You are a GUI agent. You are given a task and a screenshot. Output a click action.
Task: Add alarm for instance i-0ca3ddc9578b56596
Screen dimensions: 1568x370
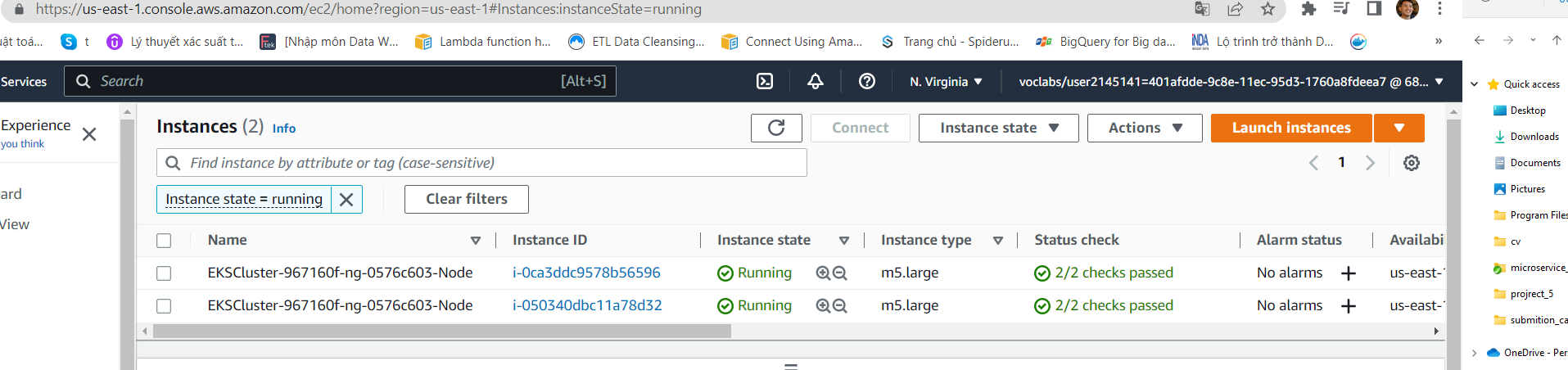(1349, 273)
